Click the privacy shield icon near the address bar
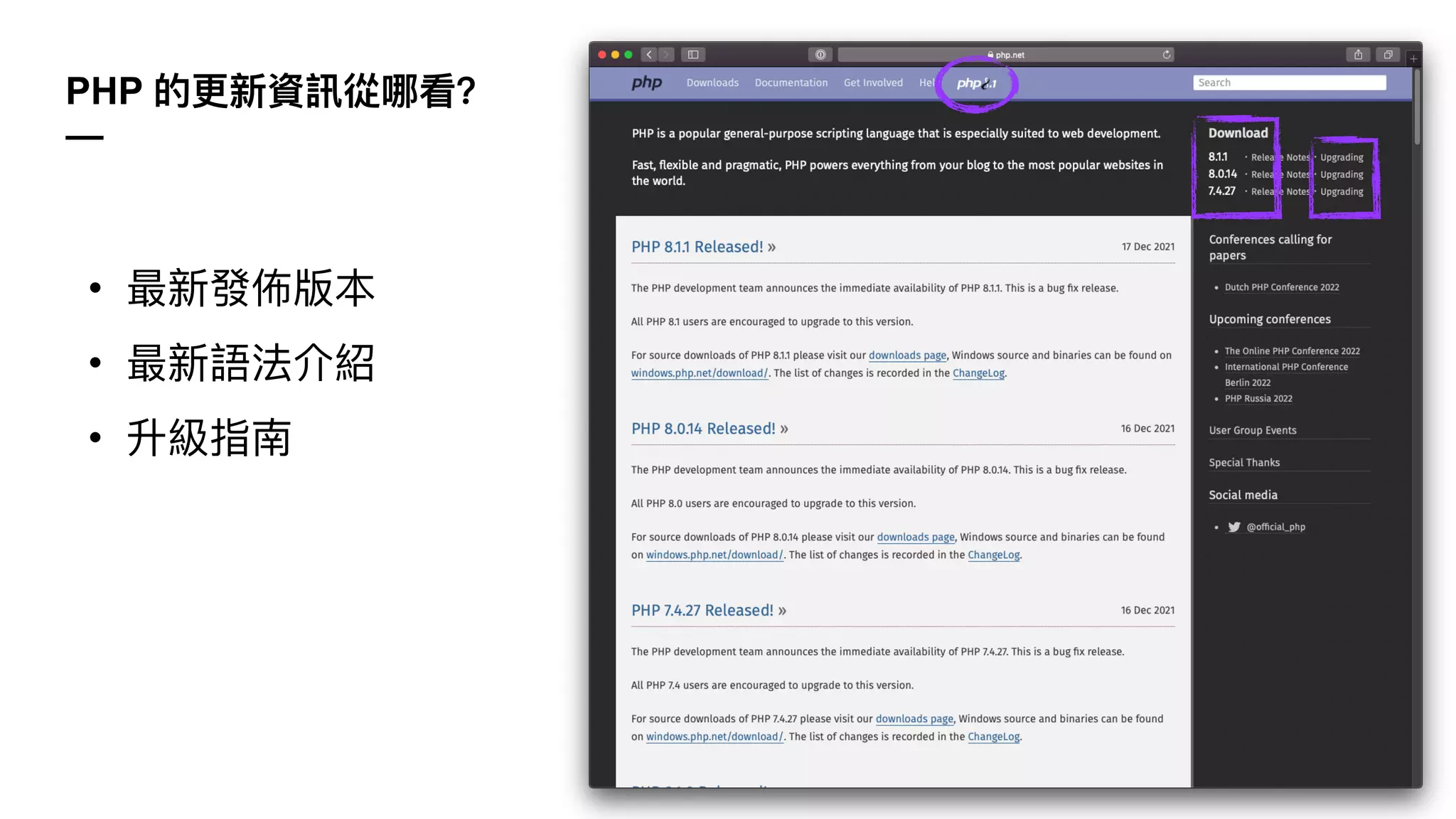The image size is (1456, 819). (x=820, y=55)
